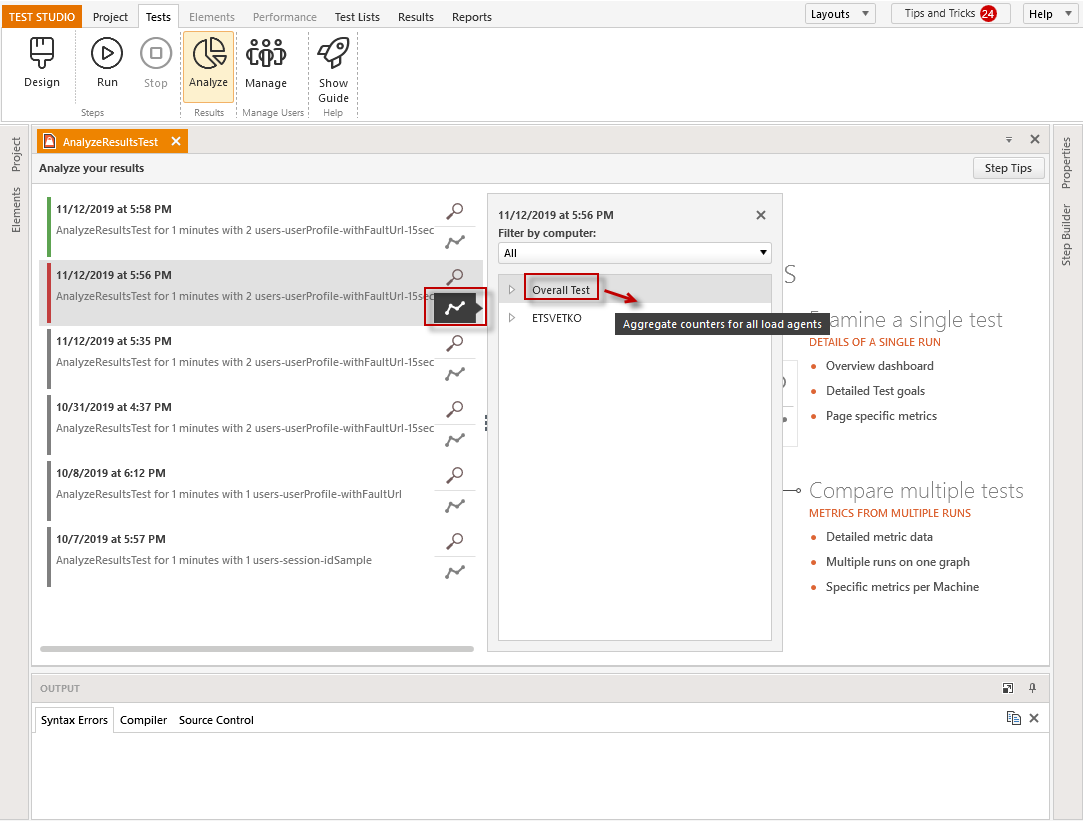Switch to Source Control output tab

point(216,719)
